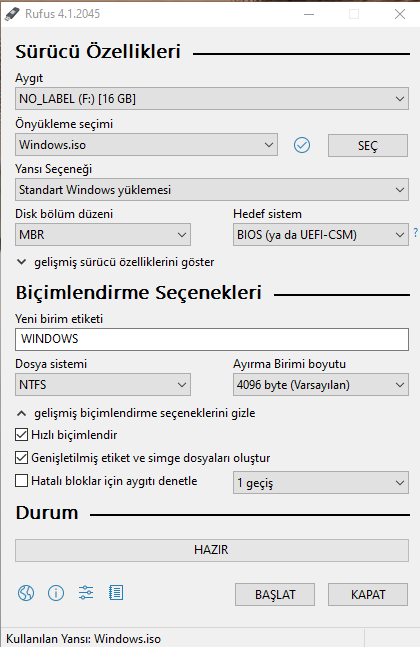Image resolution: width=420 pixels, height=647 pixels.
Task: Click the checksum checkmark icon next to SEÇ
Action: click(x=302, y=145)
